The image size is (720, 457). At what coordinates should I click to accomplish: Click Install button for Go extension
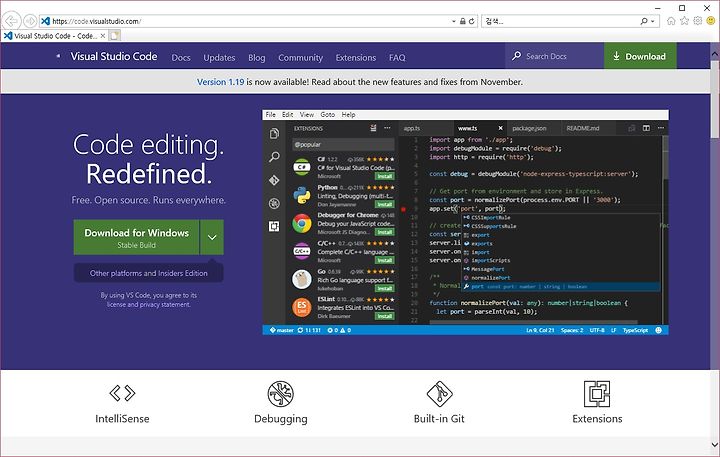[x=385, y=288]
